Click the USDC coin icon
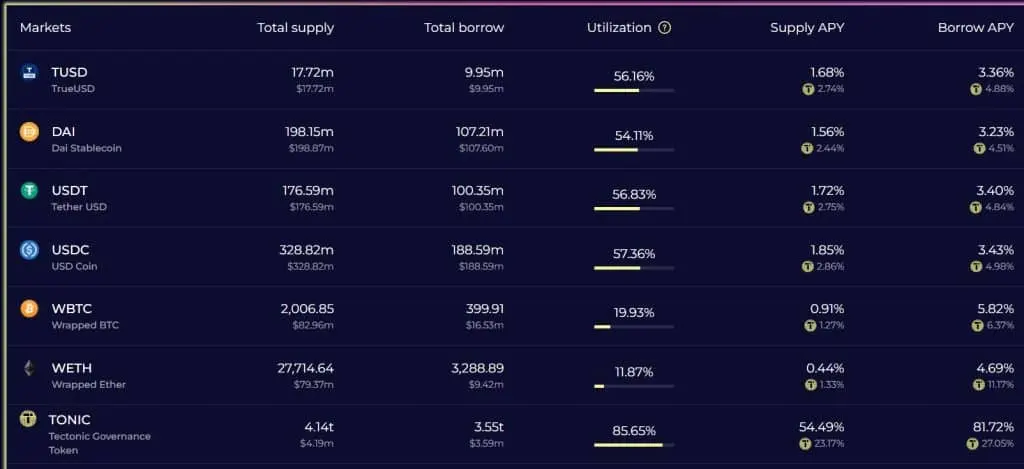Screen dimensions: 1024x469 pyautogui.click(x=29, y=250)
